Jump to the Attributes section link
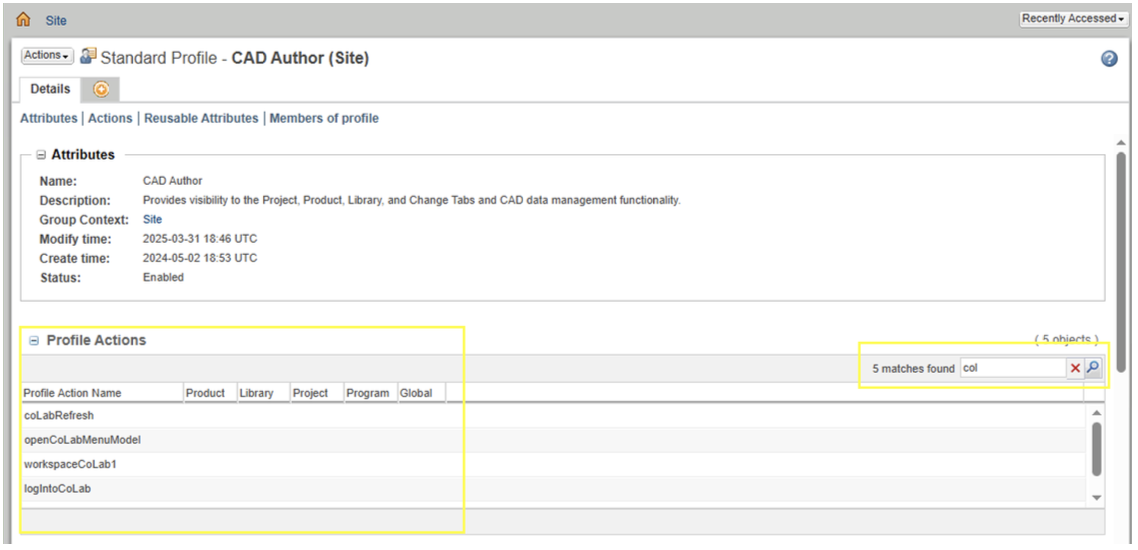This screenshot has height=550, width=1138. coord(49,118)
